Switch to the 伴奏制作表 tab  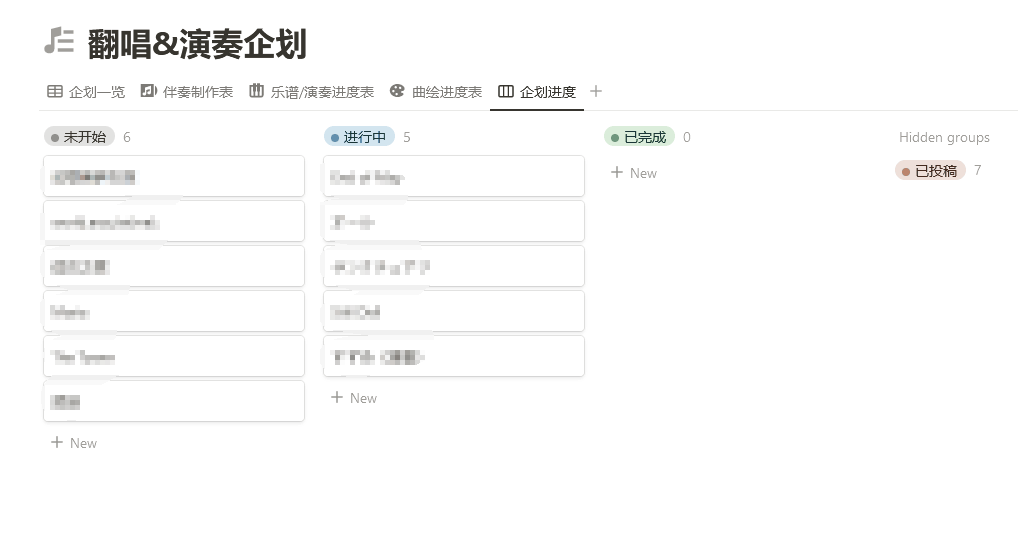pos(186,92)
